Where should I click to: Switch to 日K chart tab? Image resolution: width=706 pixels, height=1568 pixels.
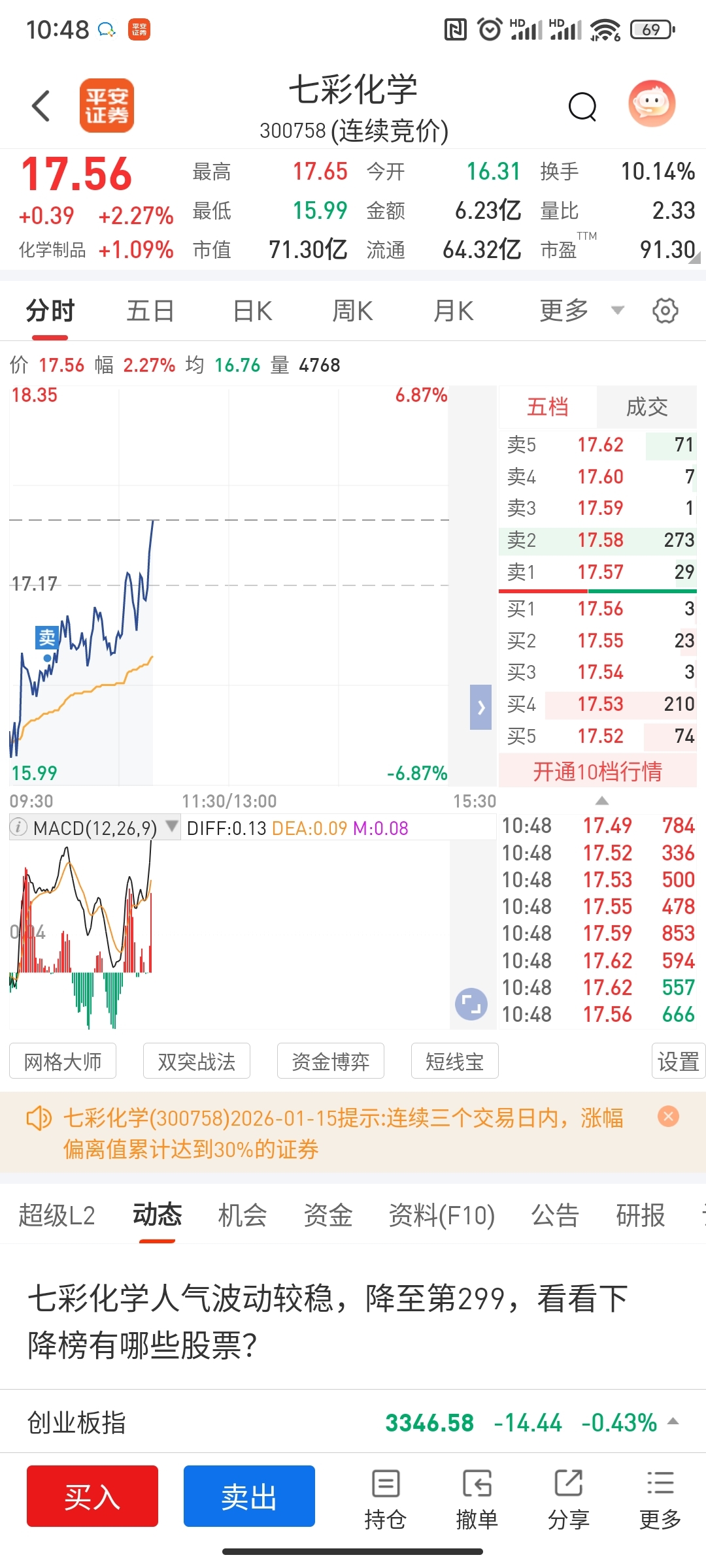pos(252,311)
